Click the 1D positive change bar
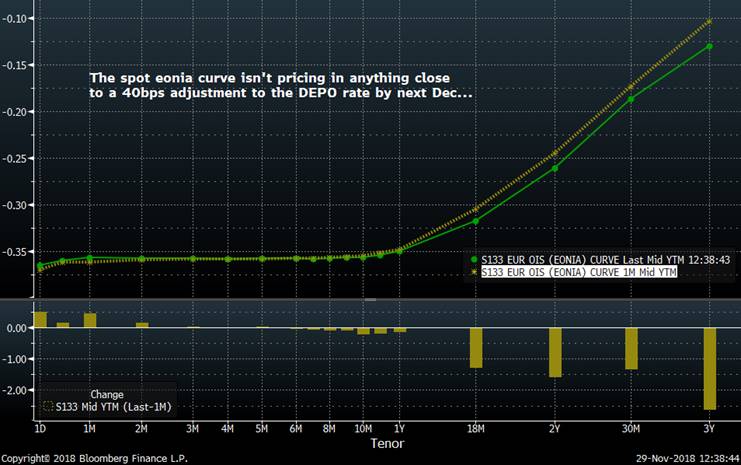 pos(40,319)
